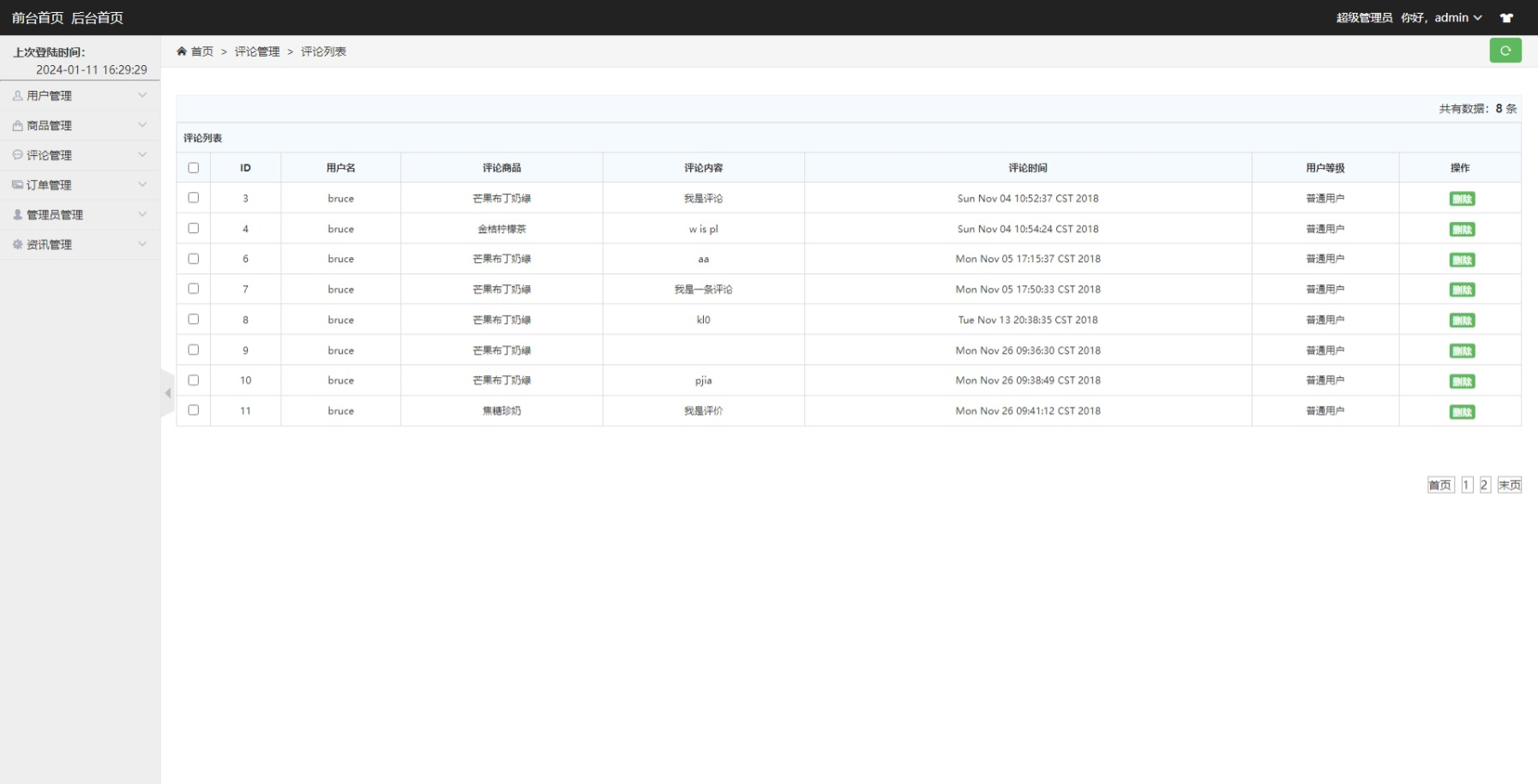
Task: Expand the 用户管理 chevron
Action: point(142,95)
